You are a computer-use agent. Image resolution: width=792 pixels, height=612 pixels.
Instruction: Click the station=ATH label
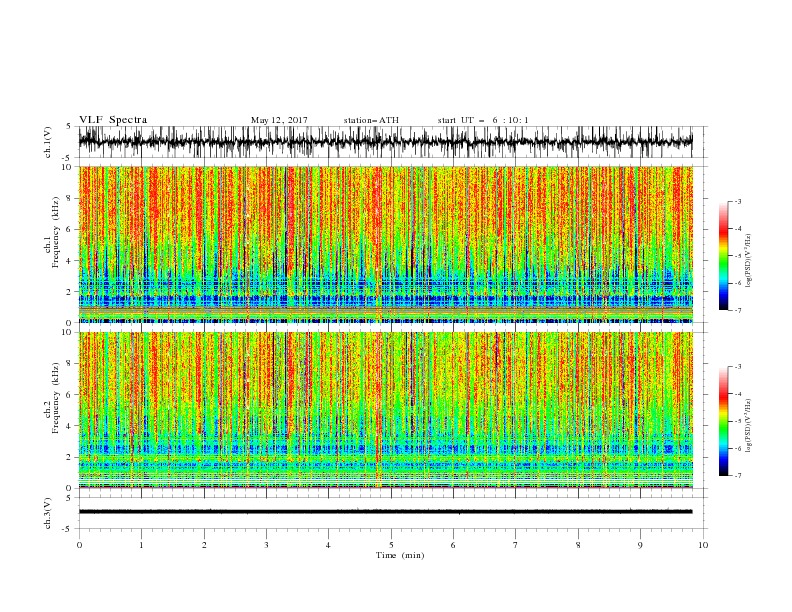(371, 120)
